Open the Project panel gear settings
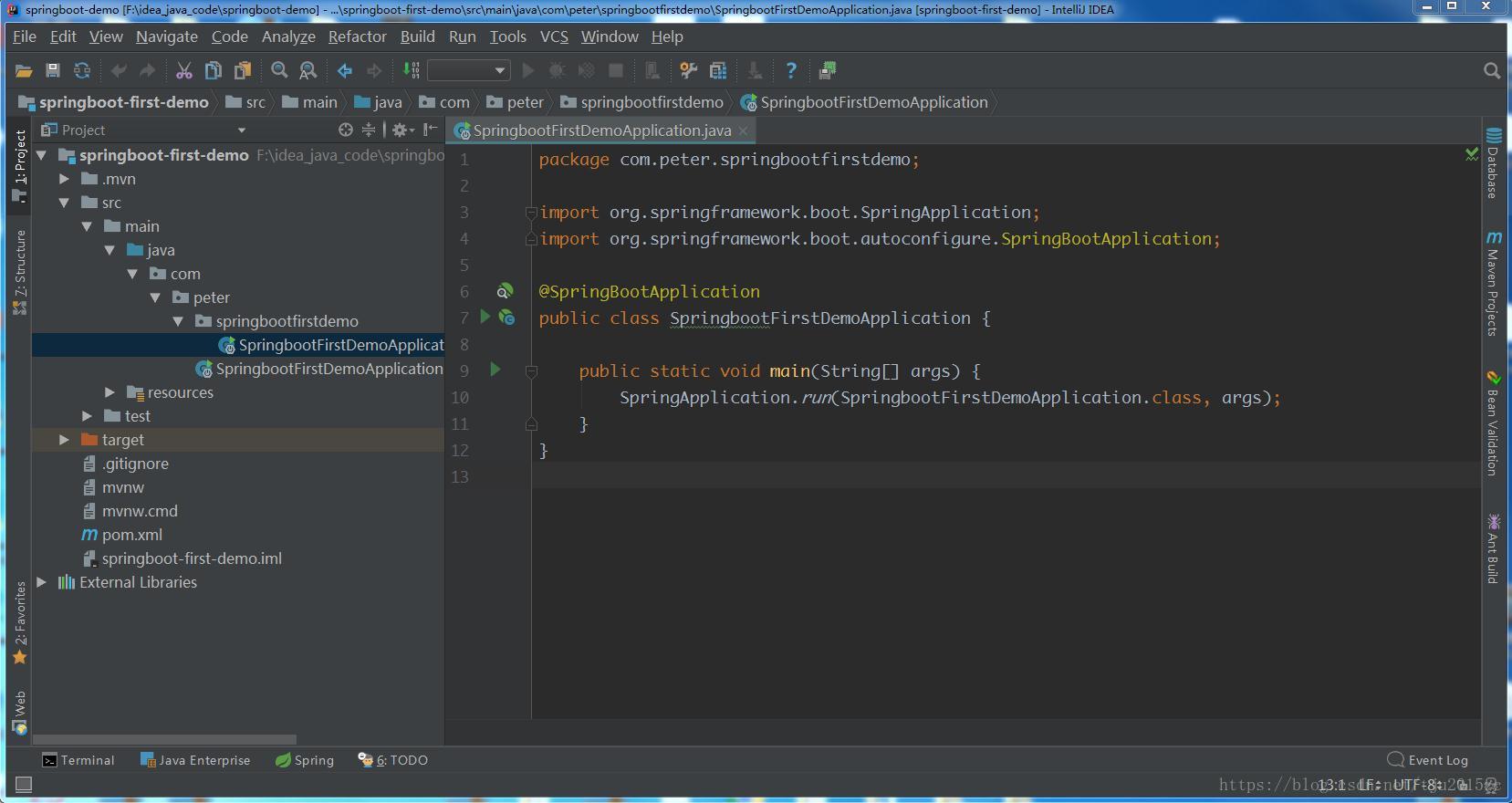The height and width of the screenshot is (803, 1512). click(402, 130)
